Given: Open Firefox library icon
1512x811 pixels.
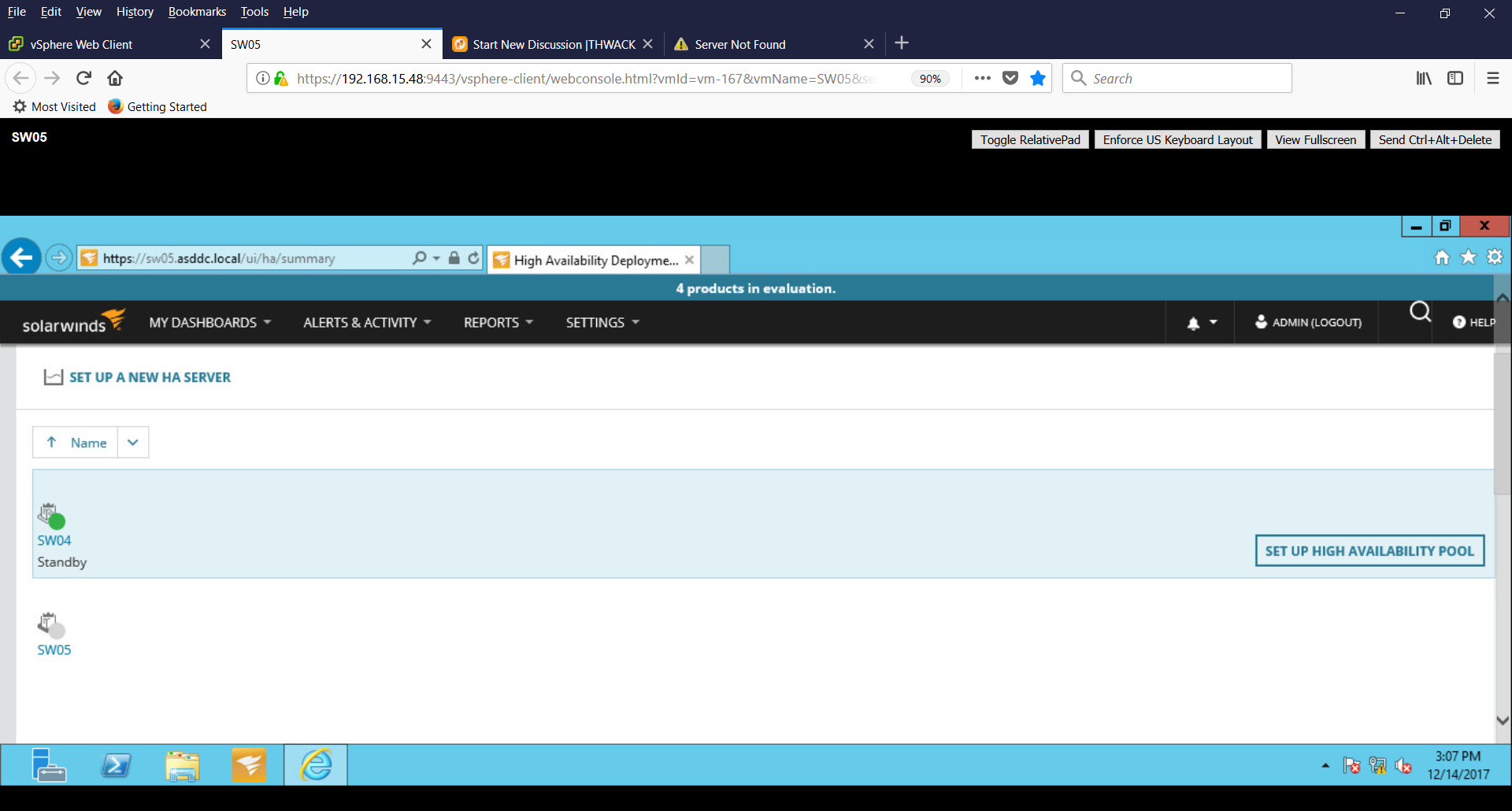Looking at the screenshot, I should click(x=1424, y=78).
